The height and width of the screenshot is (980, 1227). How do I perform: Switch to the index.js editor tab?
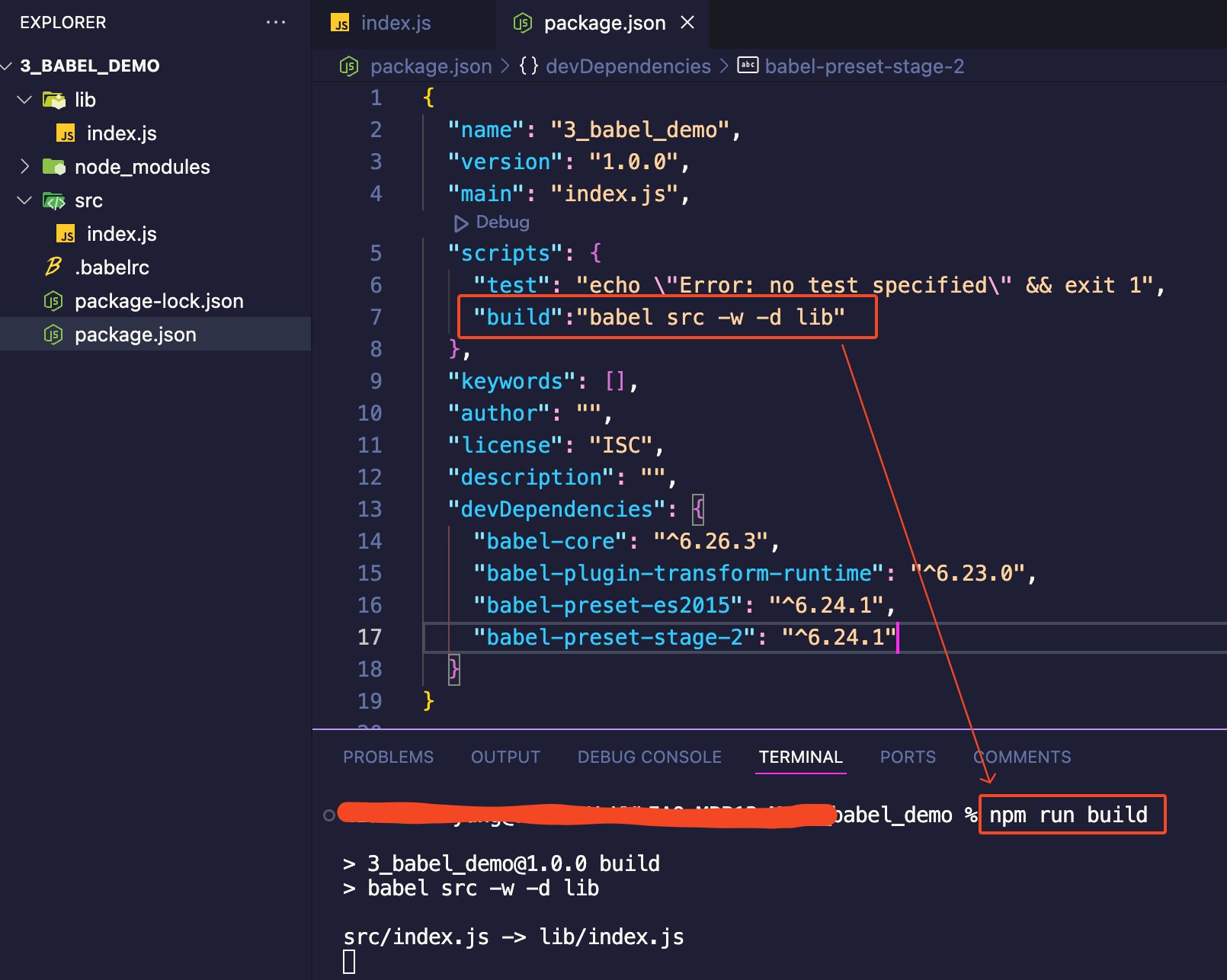pyautogui.click(x=395, y=24)
